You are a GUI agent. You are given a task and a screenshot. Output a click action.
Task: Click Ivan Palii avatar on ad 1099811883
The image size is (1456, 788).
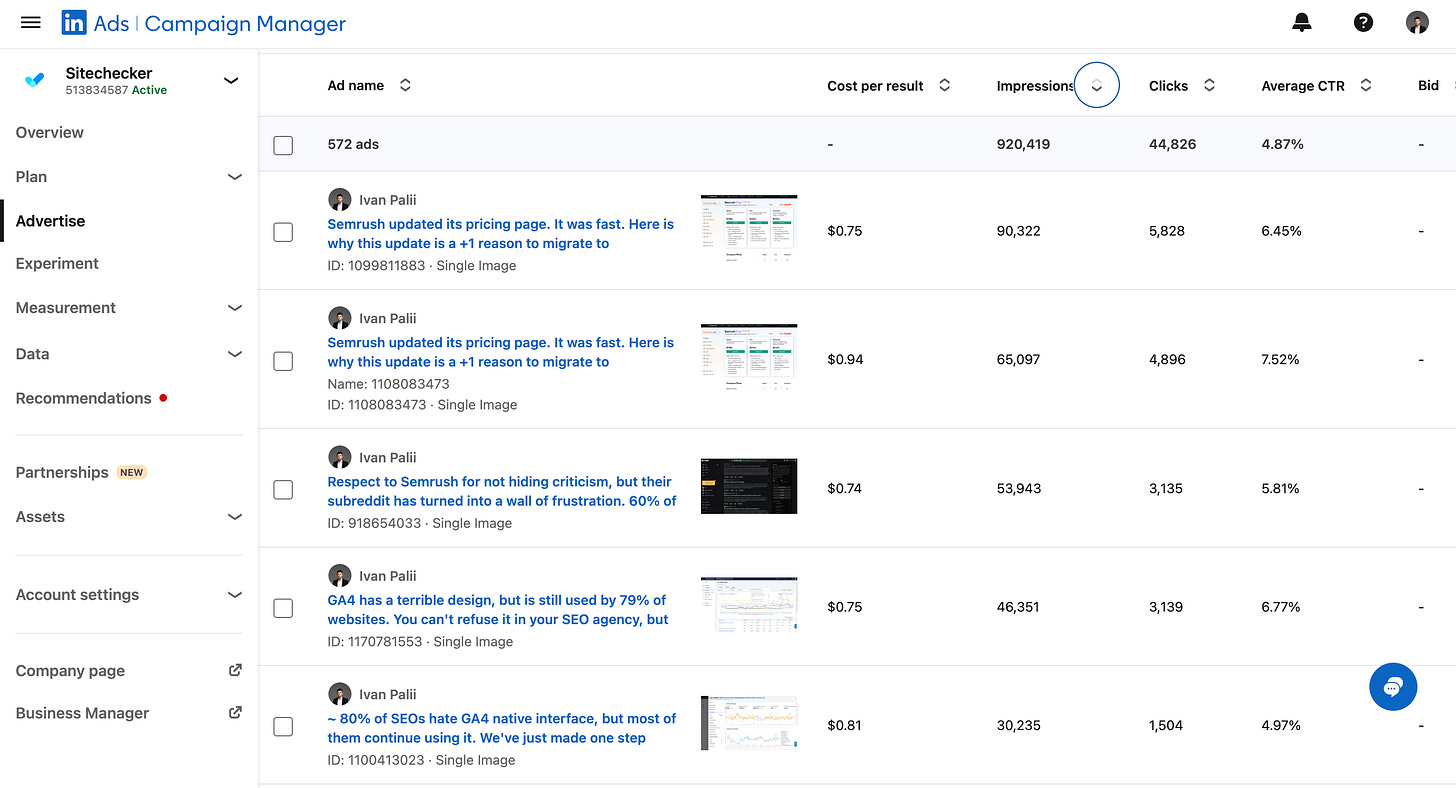tap(340, 199)
